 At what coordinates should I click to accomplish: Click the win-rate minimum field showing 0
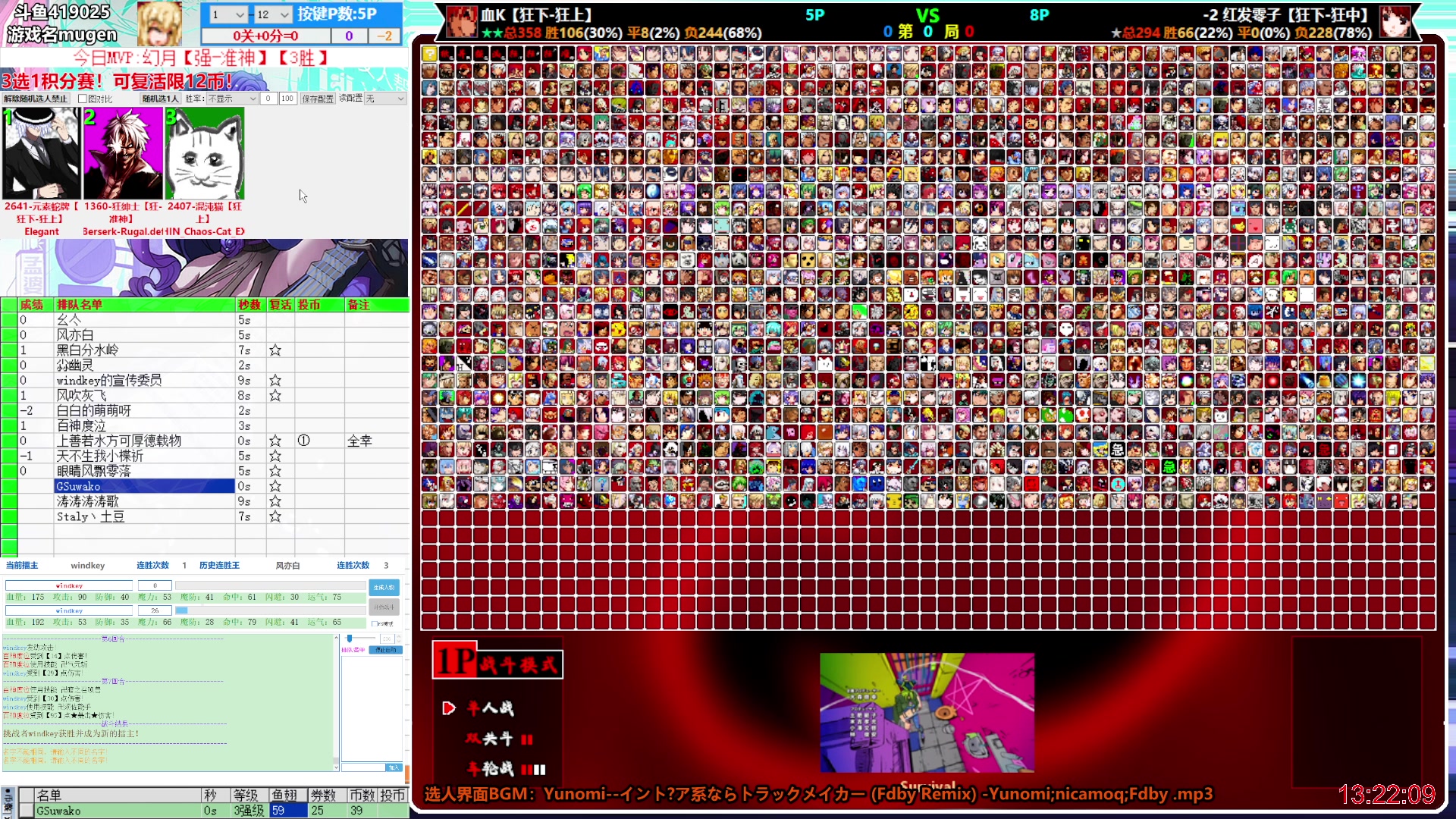tap(268, 99)
